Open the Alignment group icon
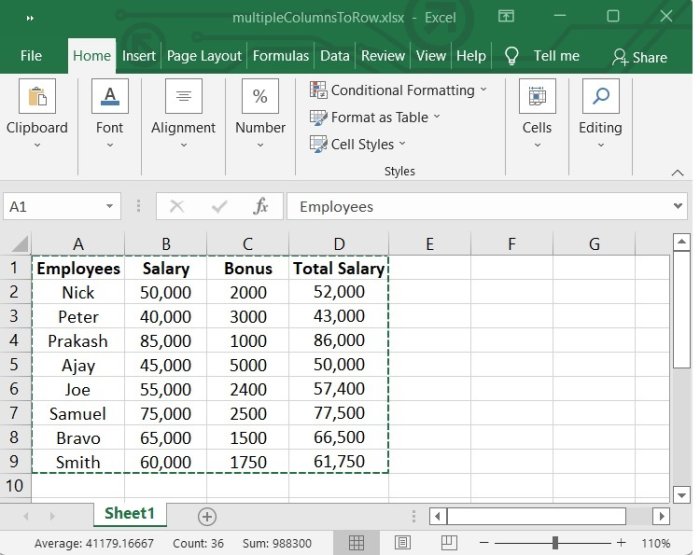 click(183, 97)
